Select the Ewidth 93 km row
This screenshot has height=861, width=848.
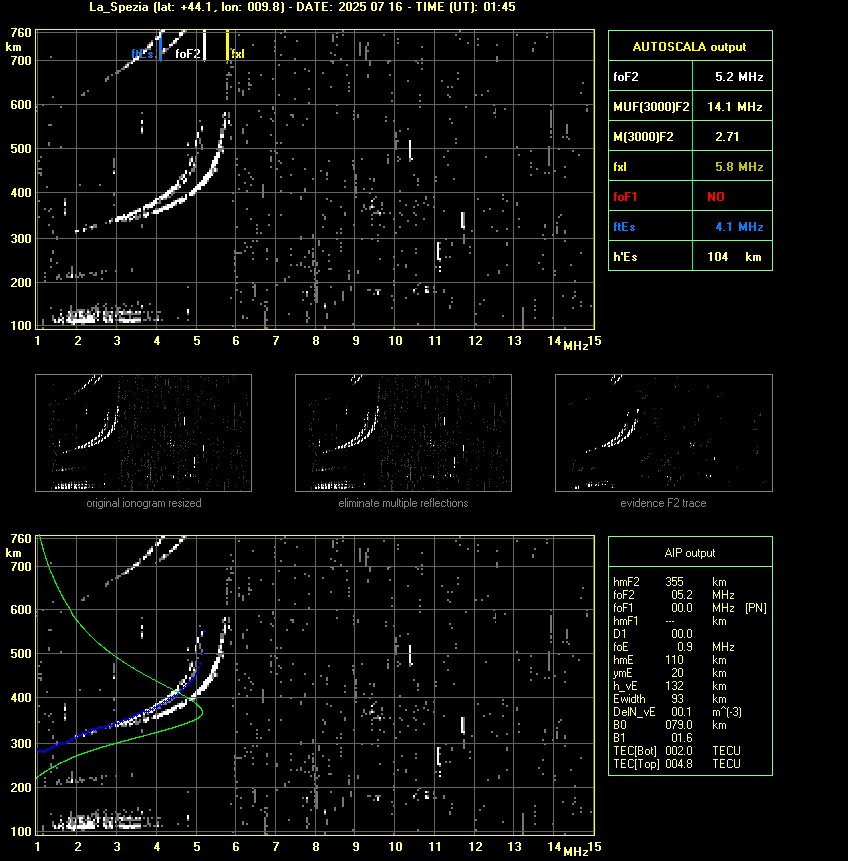click(670, 699)
